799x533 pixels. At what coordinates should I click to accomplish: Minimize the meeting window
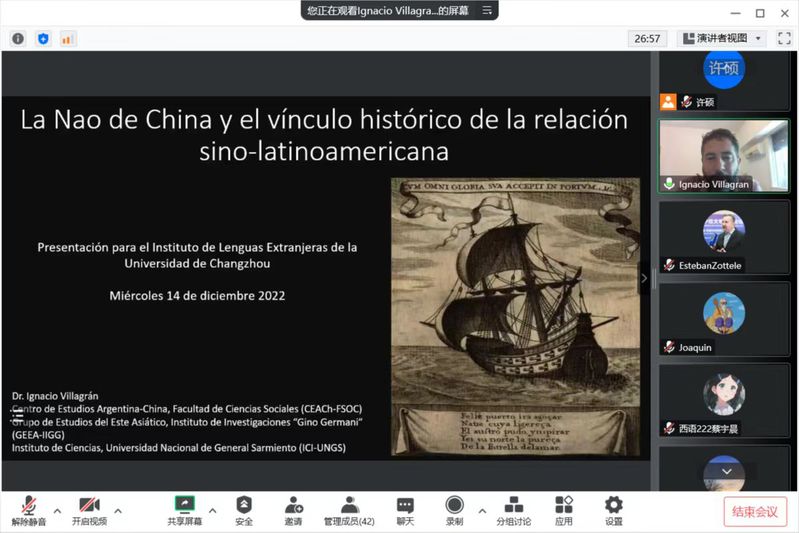point(735,13)
